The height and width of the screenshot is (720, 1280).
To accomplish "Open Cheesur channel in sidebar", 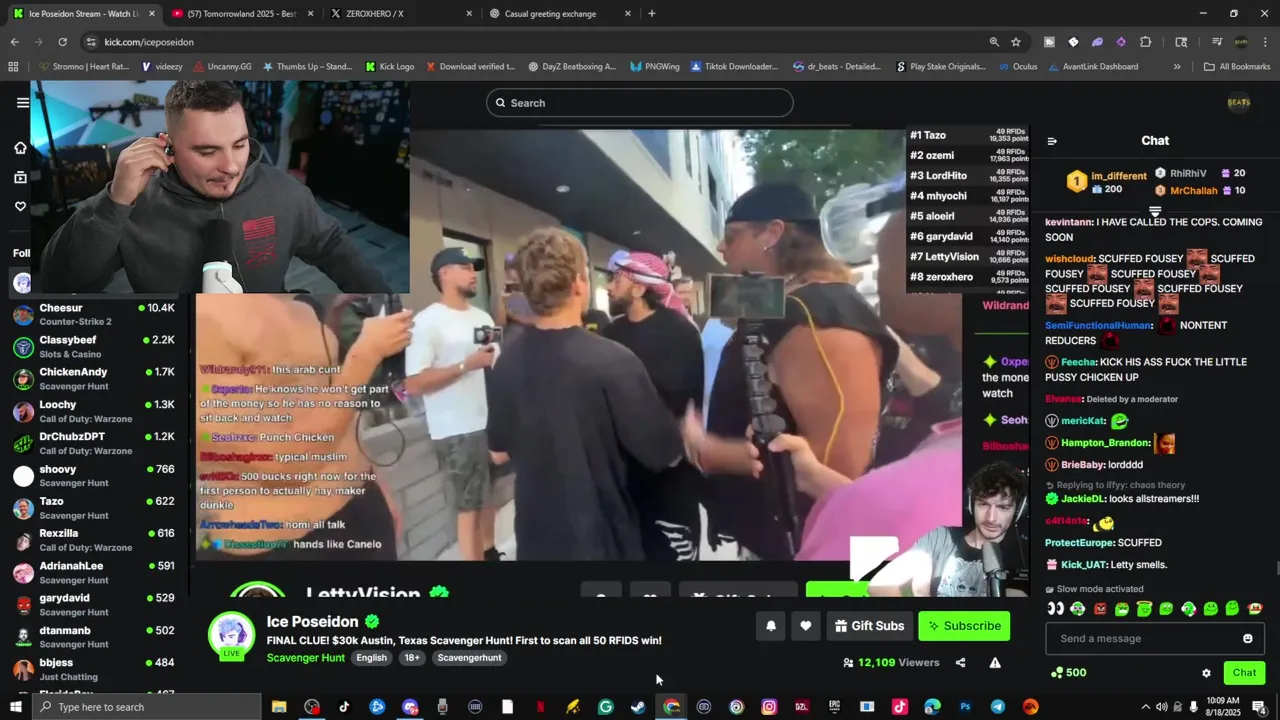I will tap(94, 314).
